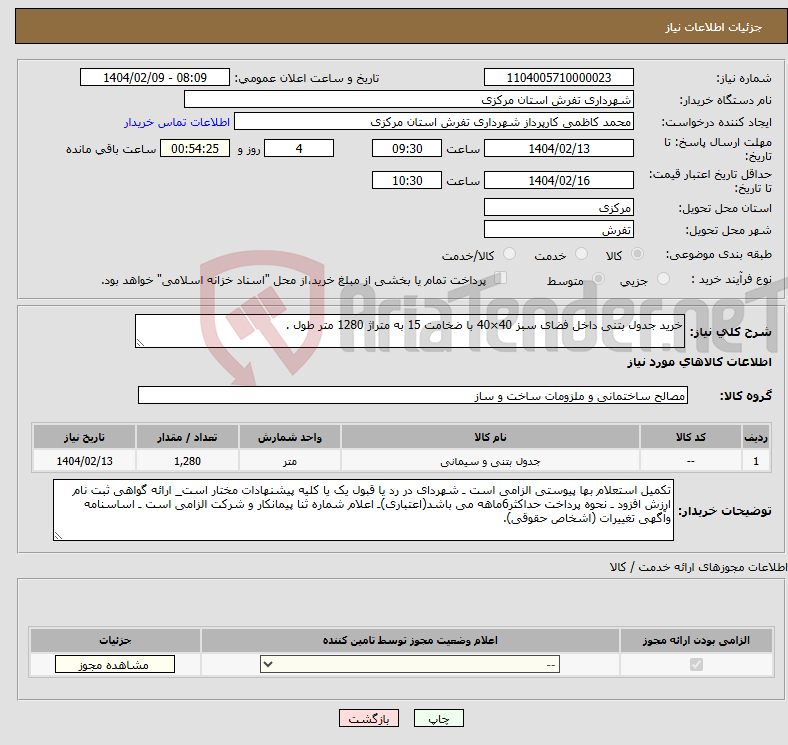Click the شماره نیاز field 1104005710000023
The width and height of the screenshot is (788, 745).
pyautogui.click(x=558, y=77)
